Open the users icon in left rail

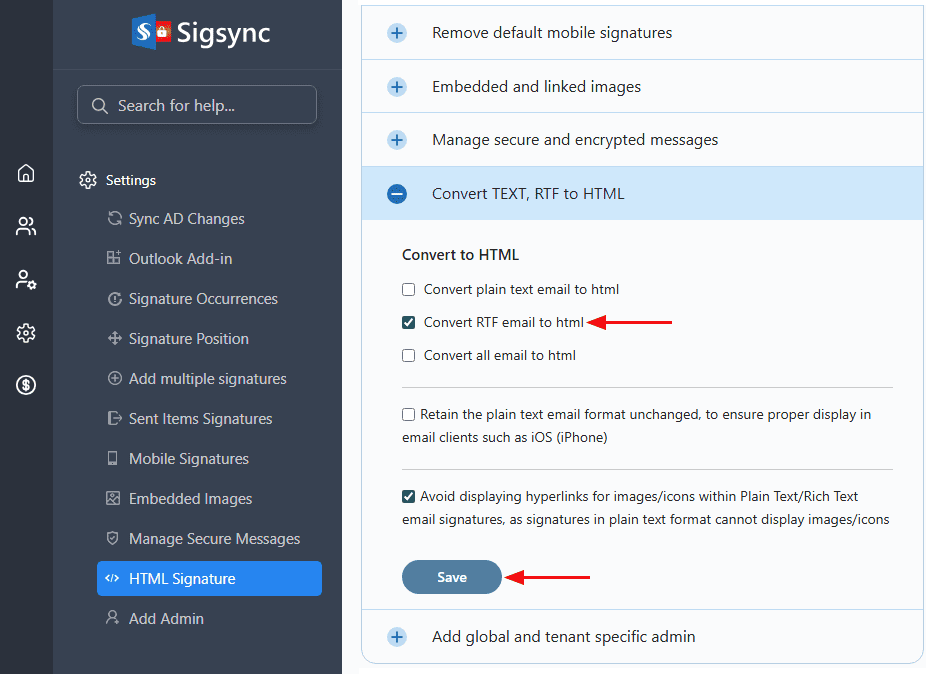coord(26,226)
